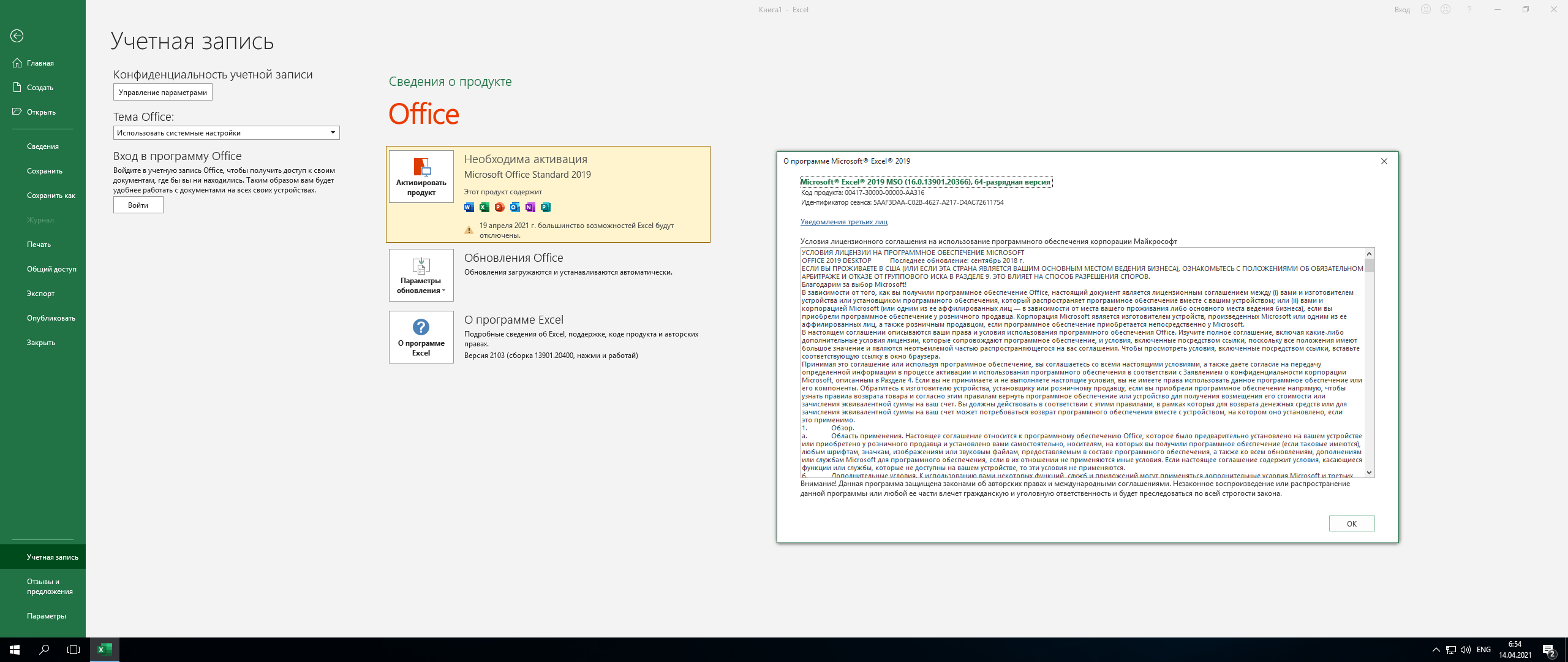This screenshot has width=1568, height=662.
Task: Click the volume speaker tray icon
Action: click(1465, 650)
